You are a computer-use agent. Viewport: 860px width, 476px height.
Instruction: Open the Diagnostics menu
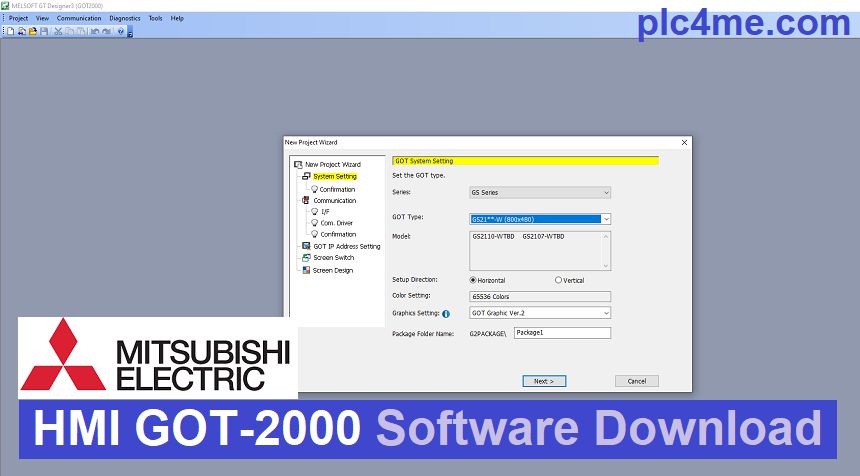tap(125, 18)
